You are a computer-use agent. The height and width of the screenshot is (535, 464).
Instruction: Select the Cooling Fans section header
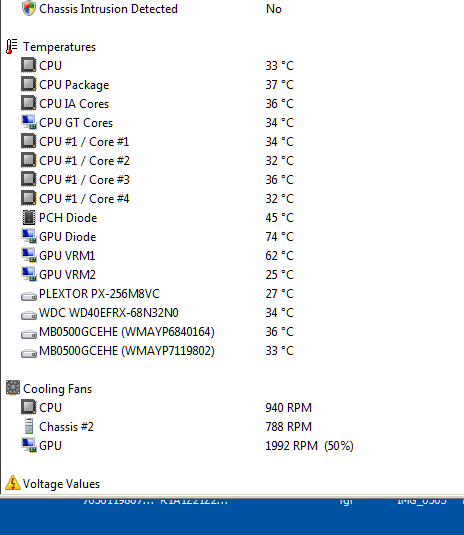57,389
